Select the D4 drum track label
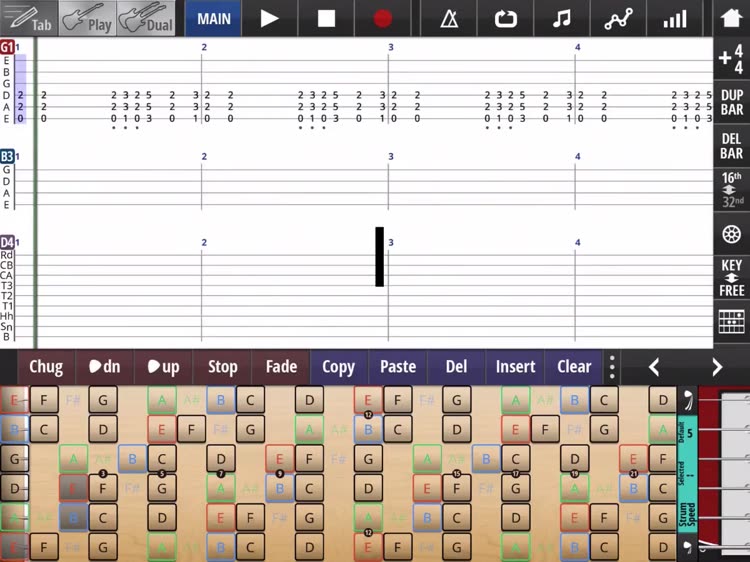 7,242
